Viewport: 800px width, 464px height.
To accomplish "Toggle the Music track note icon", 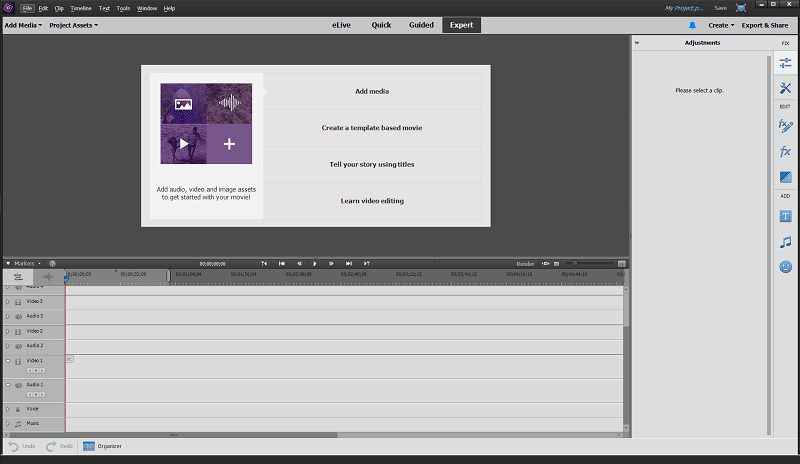I will 18,424.
